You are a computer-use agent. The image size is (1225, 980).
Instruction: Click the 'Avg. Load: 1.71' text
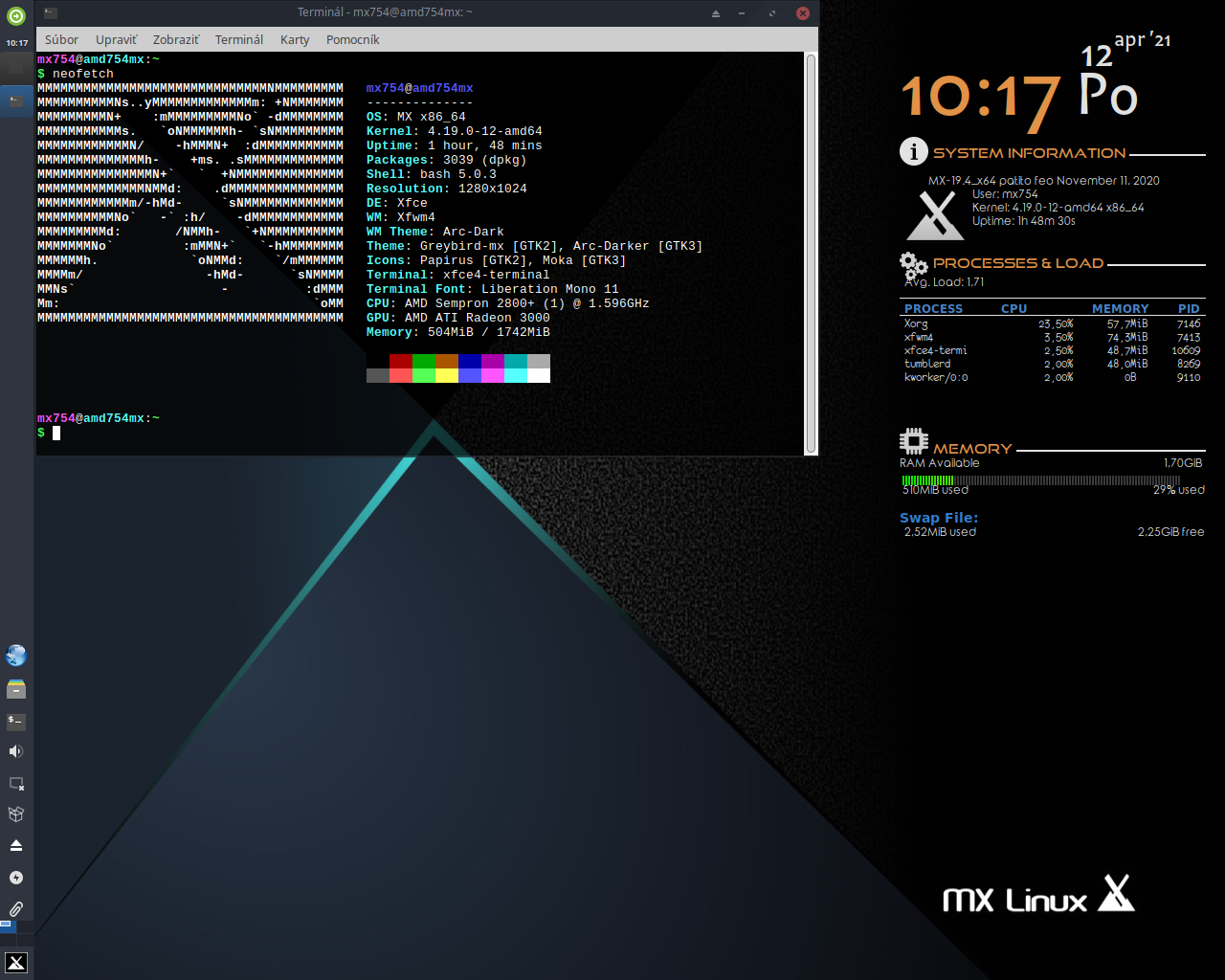(x=945, y=282)
